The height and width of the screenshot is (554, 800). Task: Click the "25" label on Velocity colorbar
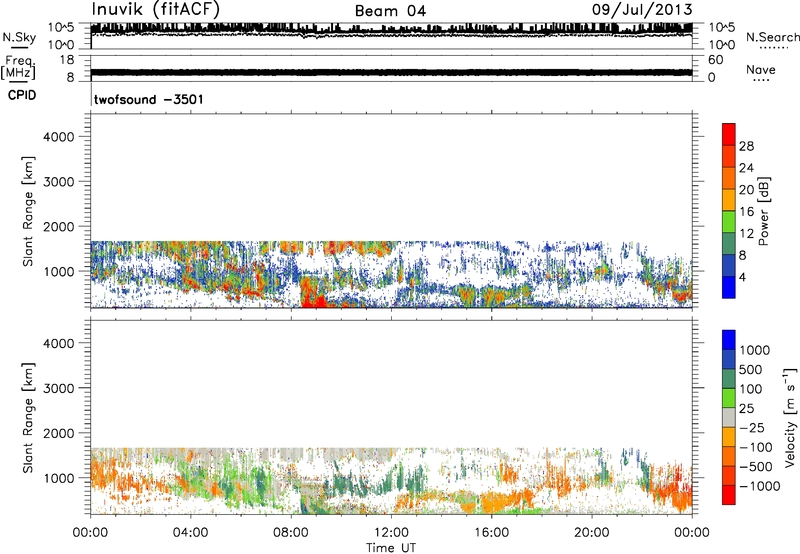[x=746, y=409]
